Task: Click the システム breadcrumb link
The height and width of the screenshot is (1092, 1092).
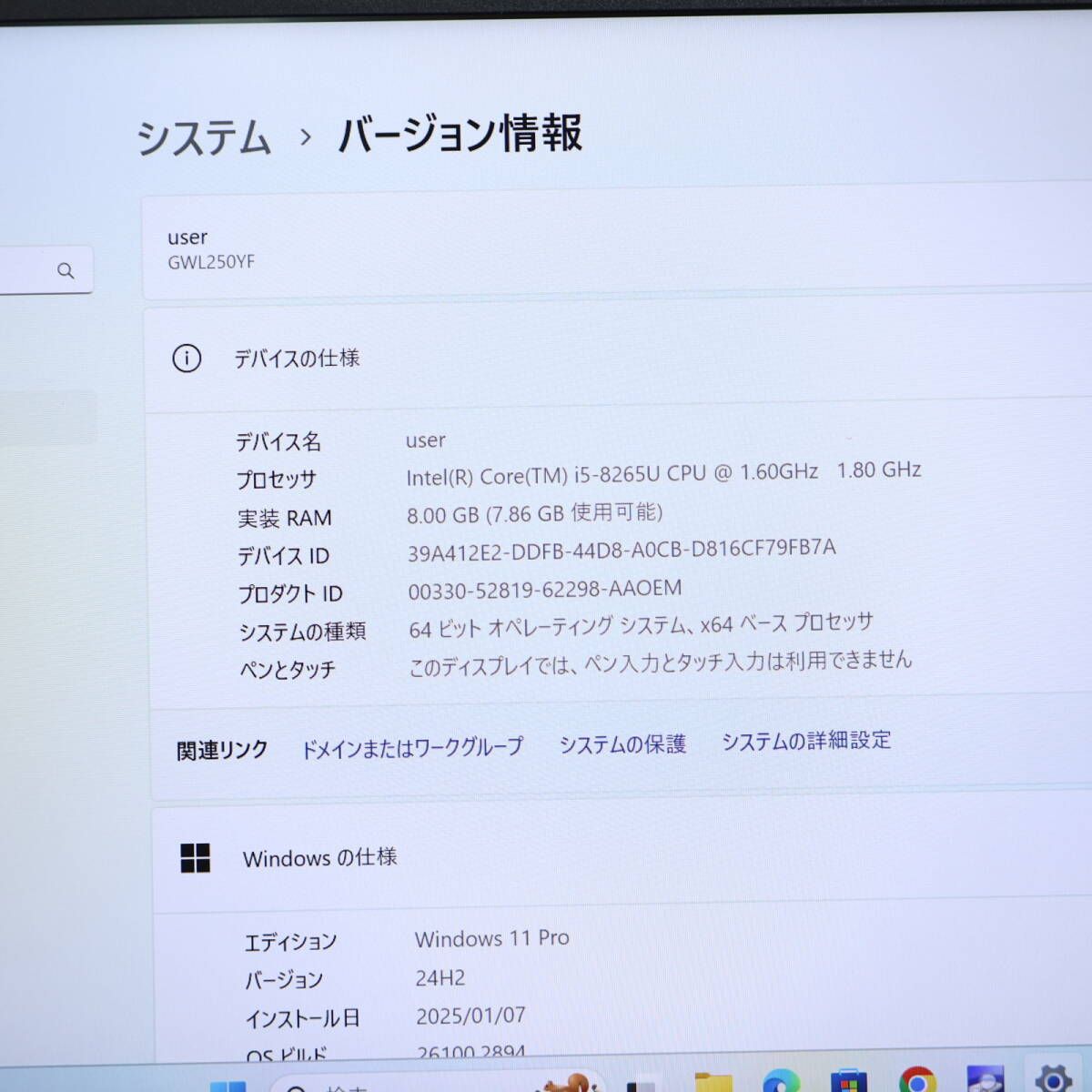Action: [204, 138]
